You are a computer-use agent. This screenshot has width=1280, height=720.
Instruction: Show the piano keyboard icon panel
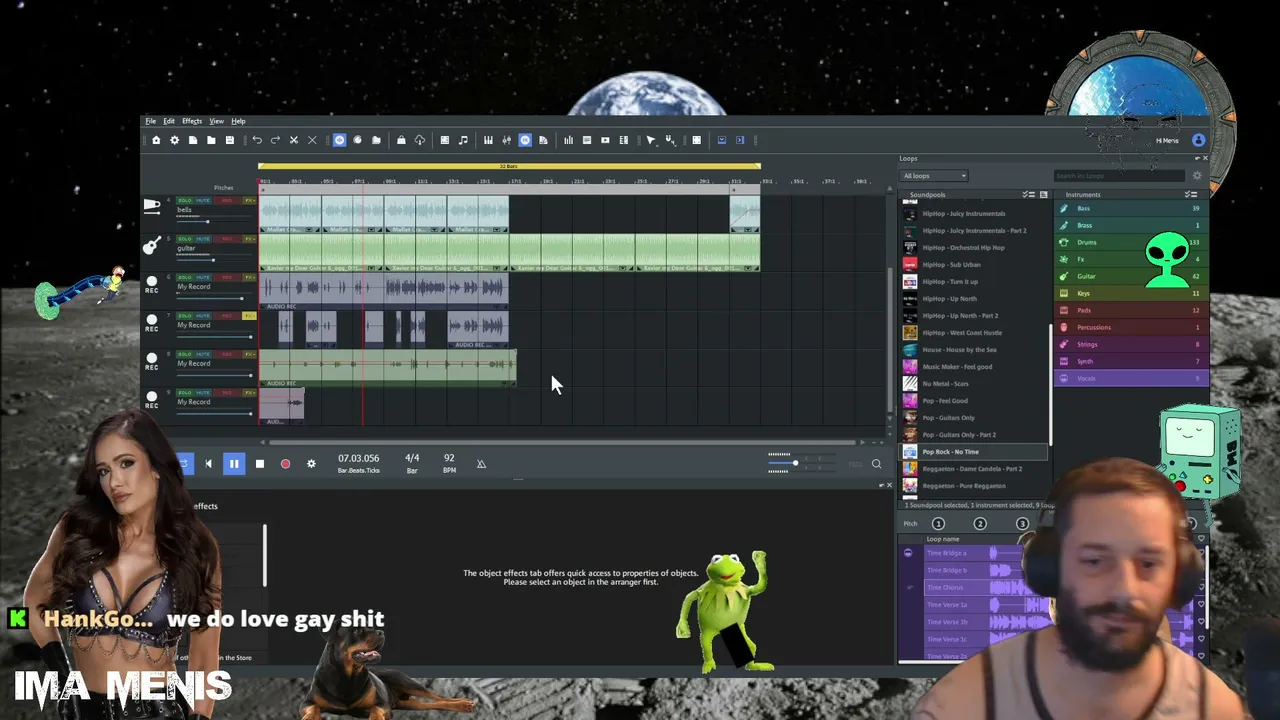pos(488,140)
